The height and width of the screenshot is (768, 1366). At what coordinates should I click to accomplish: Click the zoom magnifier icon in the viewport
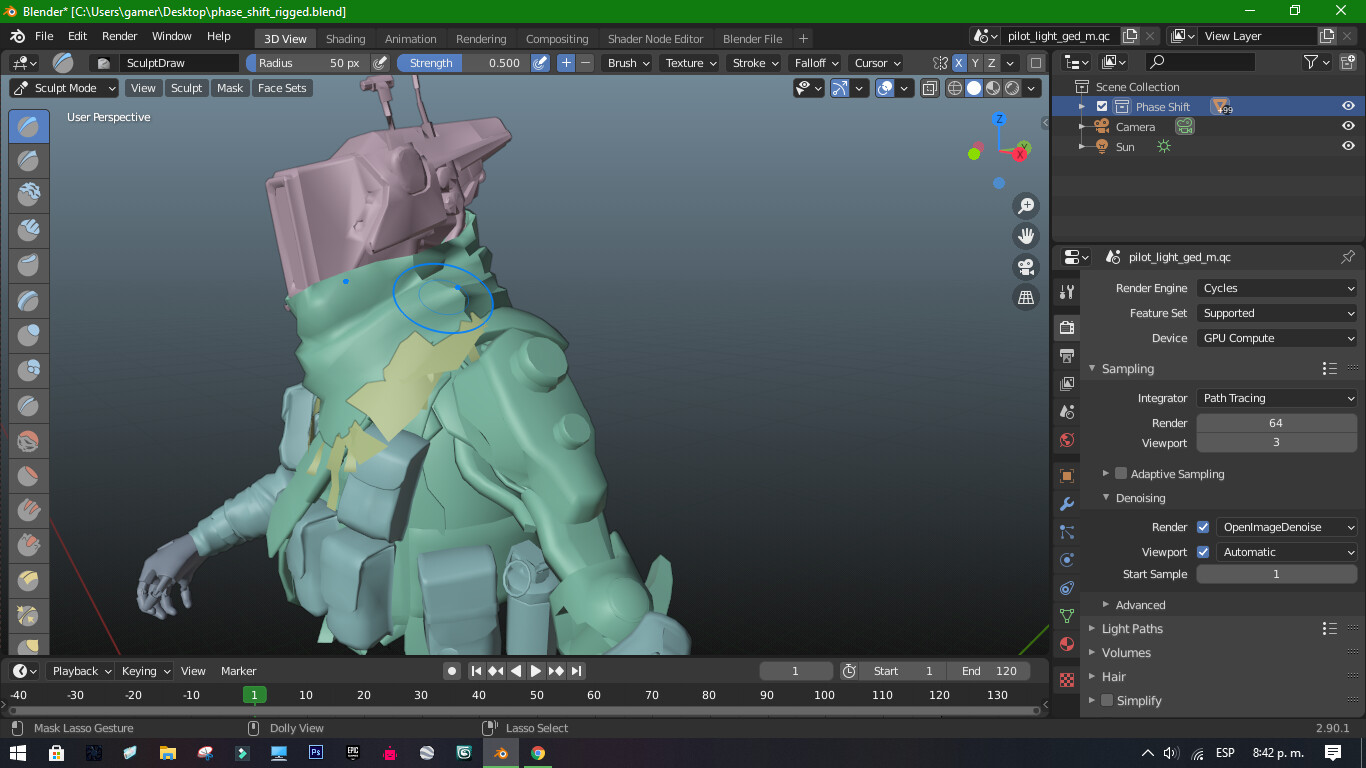(1025, 206)
